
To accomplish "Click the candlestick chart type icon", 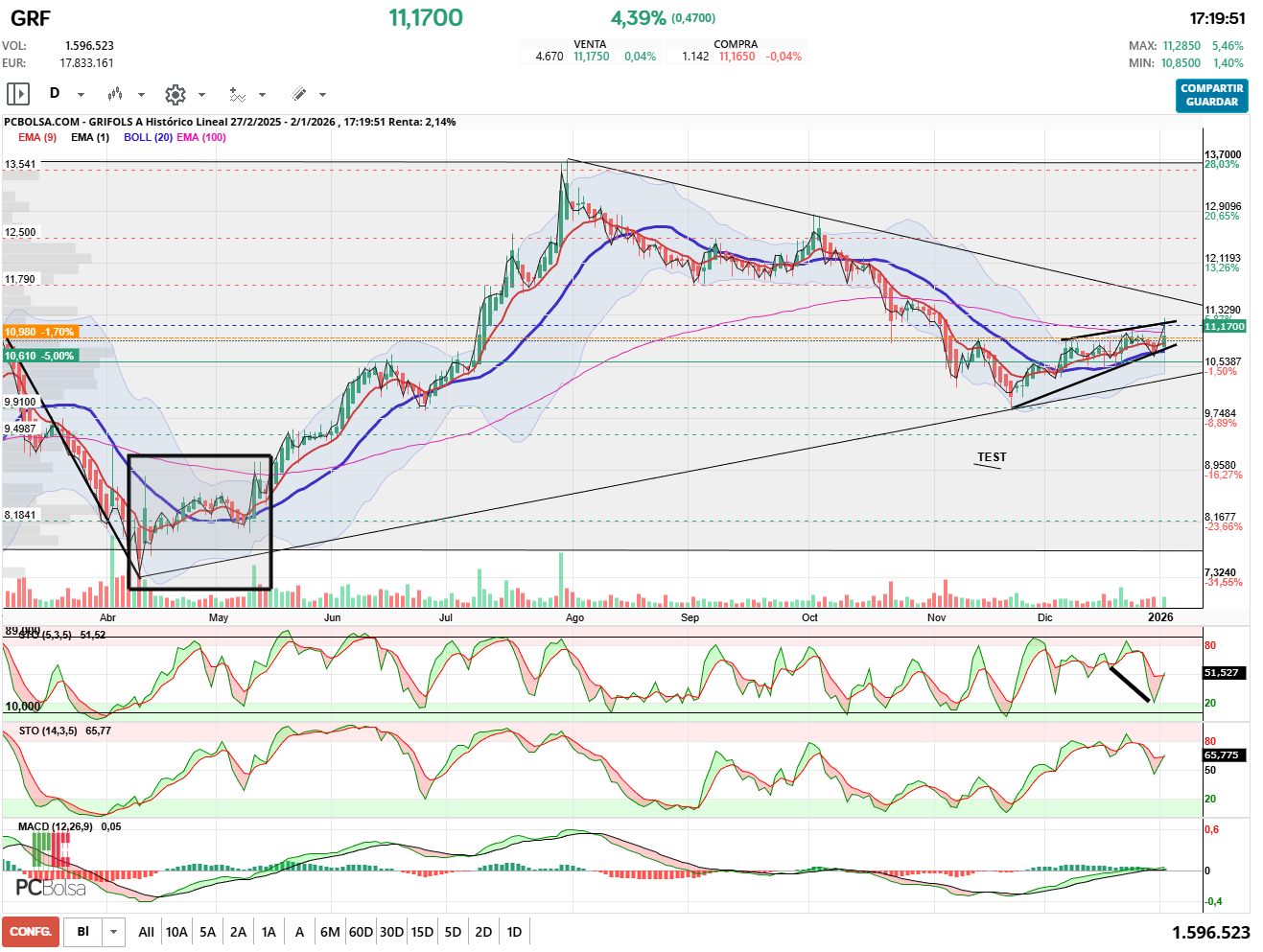I will point(115,94).
